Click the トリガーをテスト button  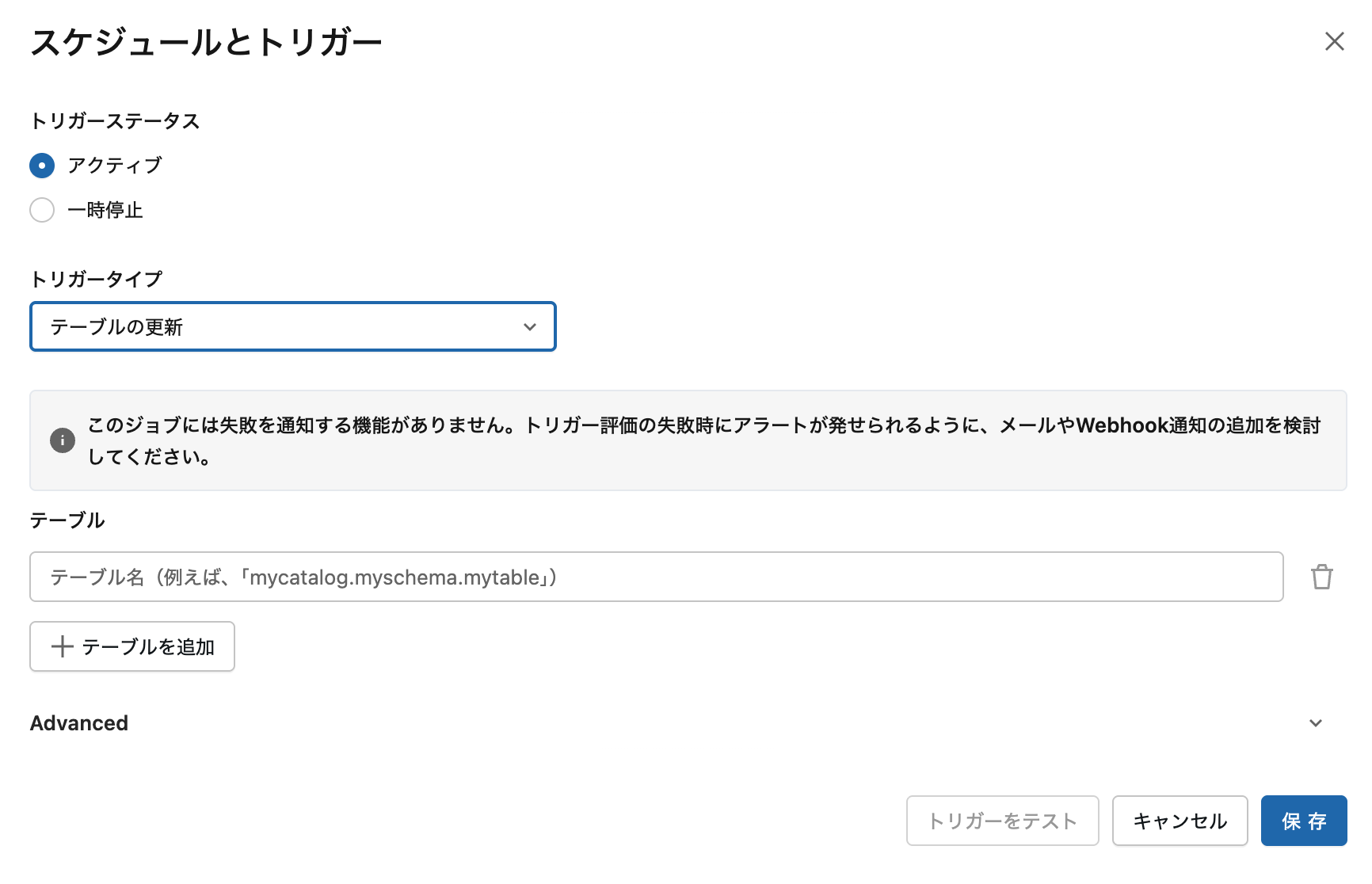(x=1002, y=821)
